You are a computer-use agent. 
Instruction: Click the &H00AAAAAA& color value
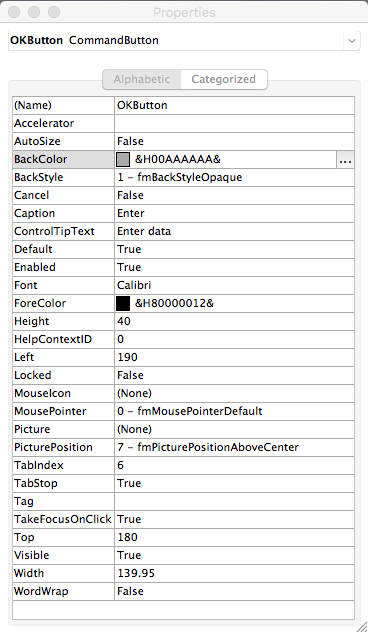[x=178, y=159]
